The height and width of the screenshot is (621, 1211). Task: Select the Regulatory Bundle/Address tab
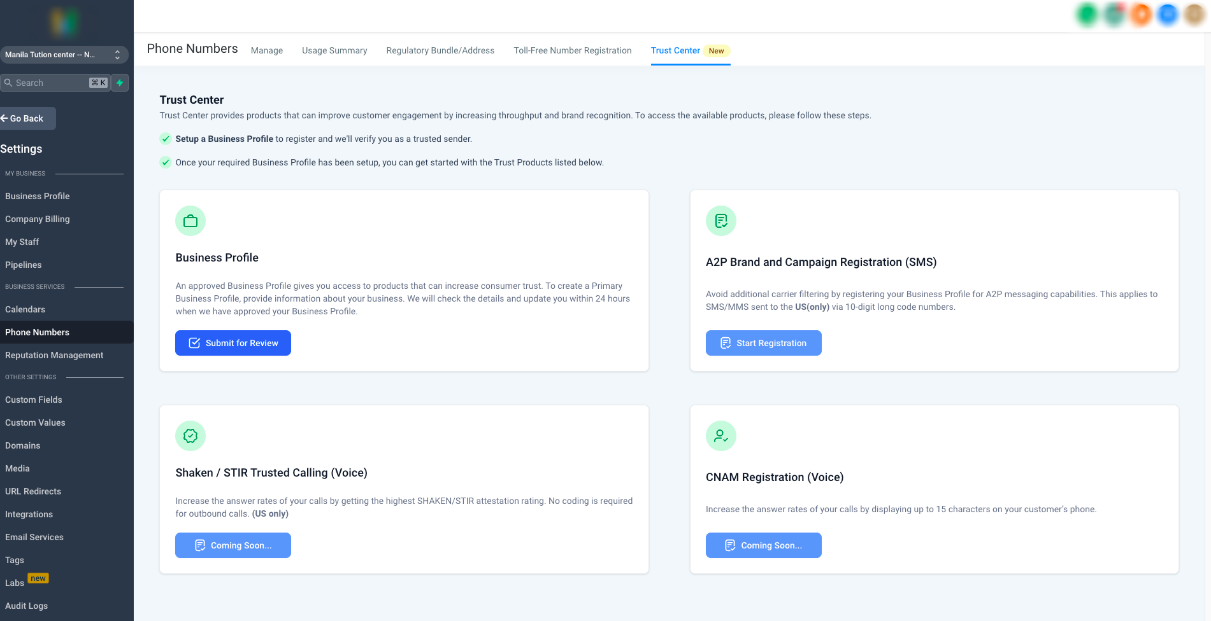pyautogui.click(x=440, y=50)
